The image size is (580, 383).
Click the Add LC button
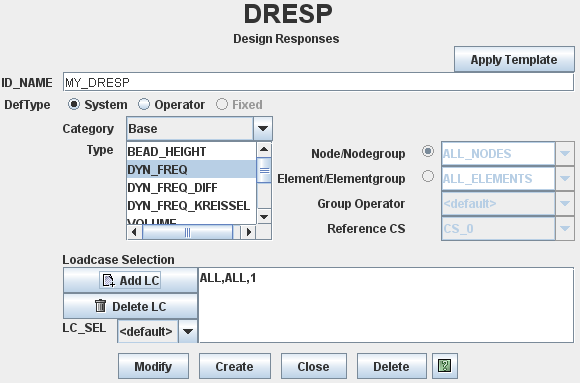[130, 280]
